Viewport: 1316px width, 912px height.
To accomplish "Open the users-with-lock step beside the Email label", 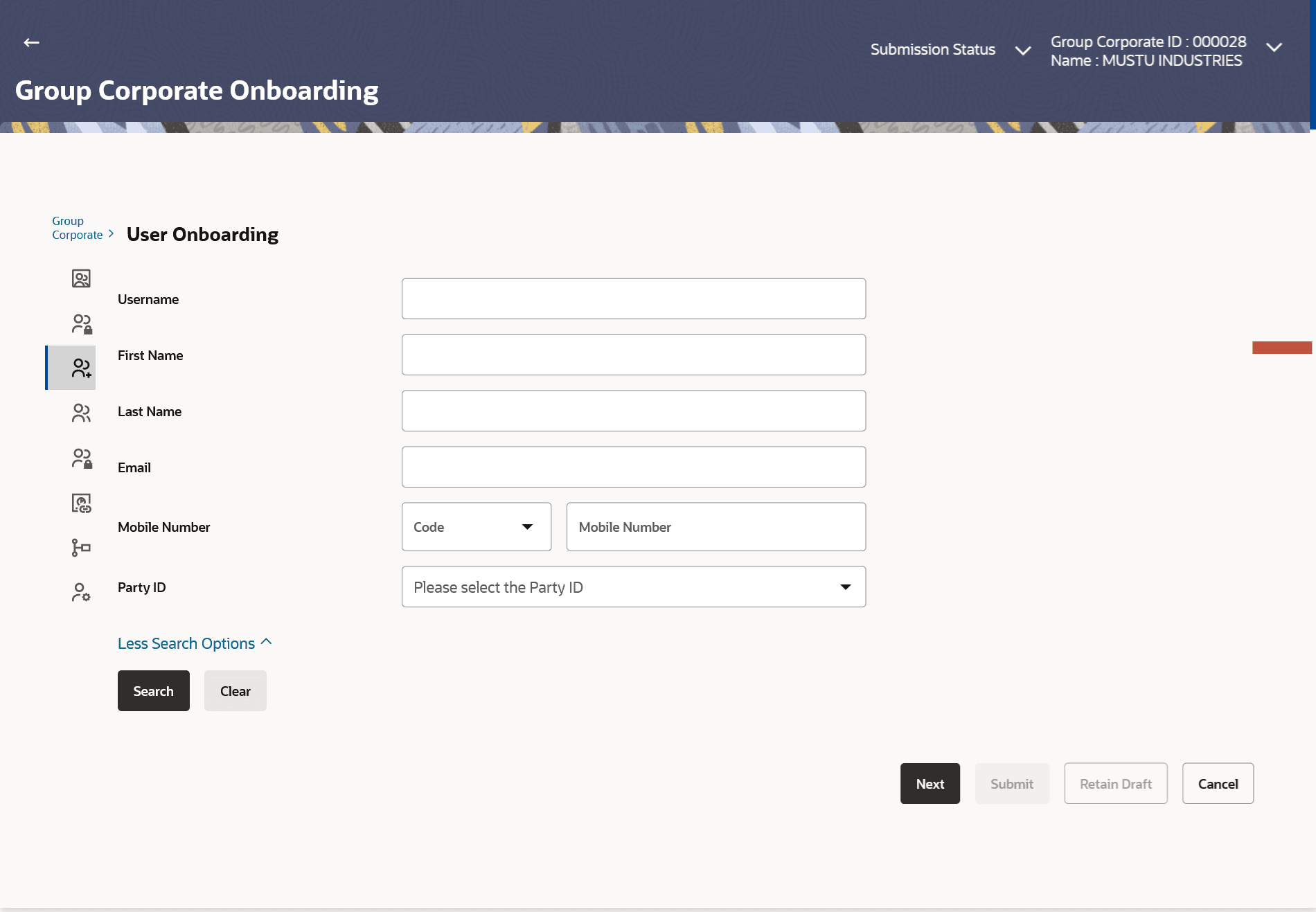I will 82,458.
